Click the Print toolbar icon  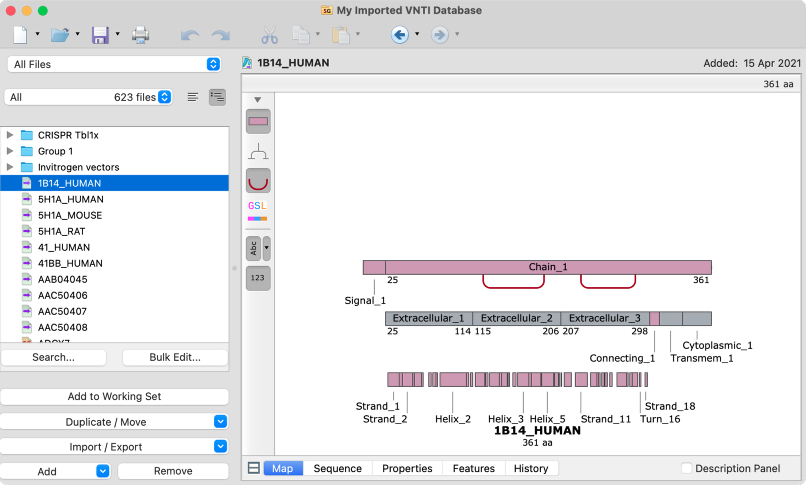pos(140,35)
